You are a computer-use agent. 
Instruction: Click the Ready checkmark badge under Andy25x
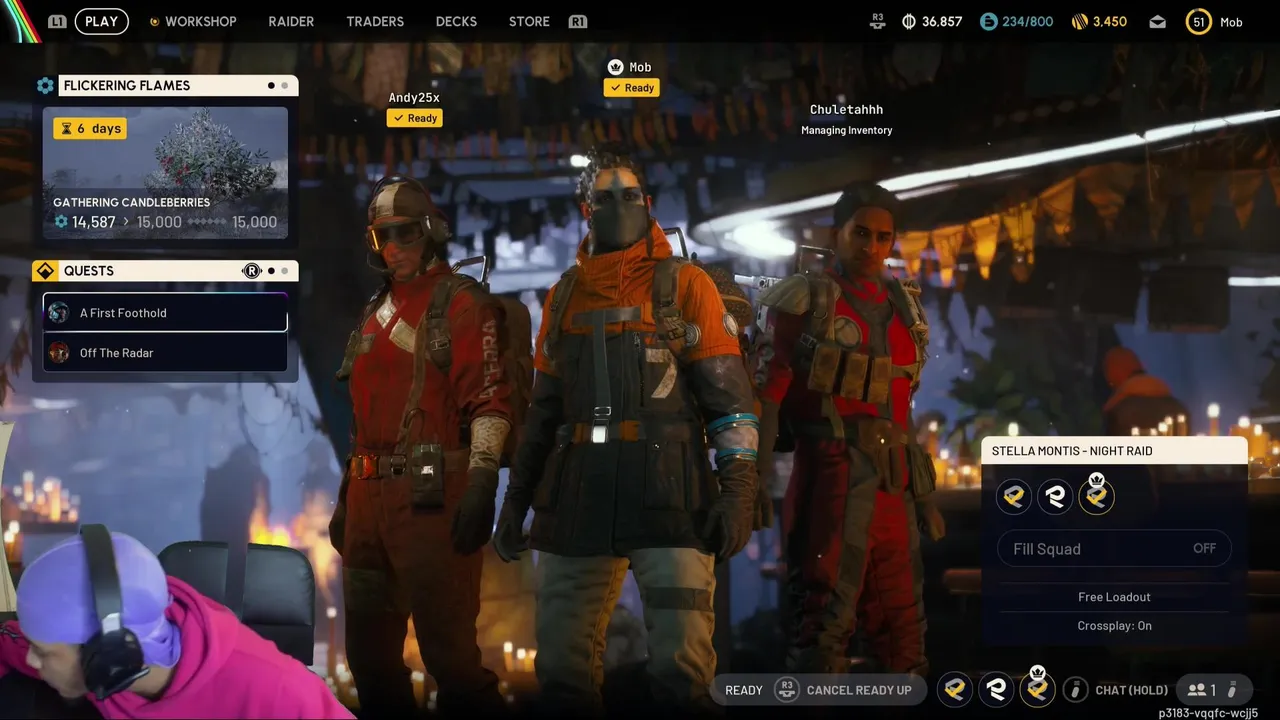[x=415, y=118]
